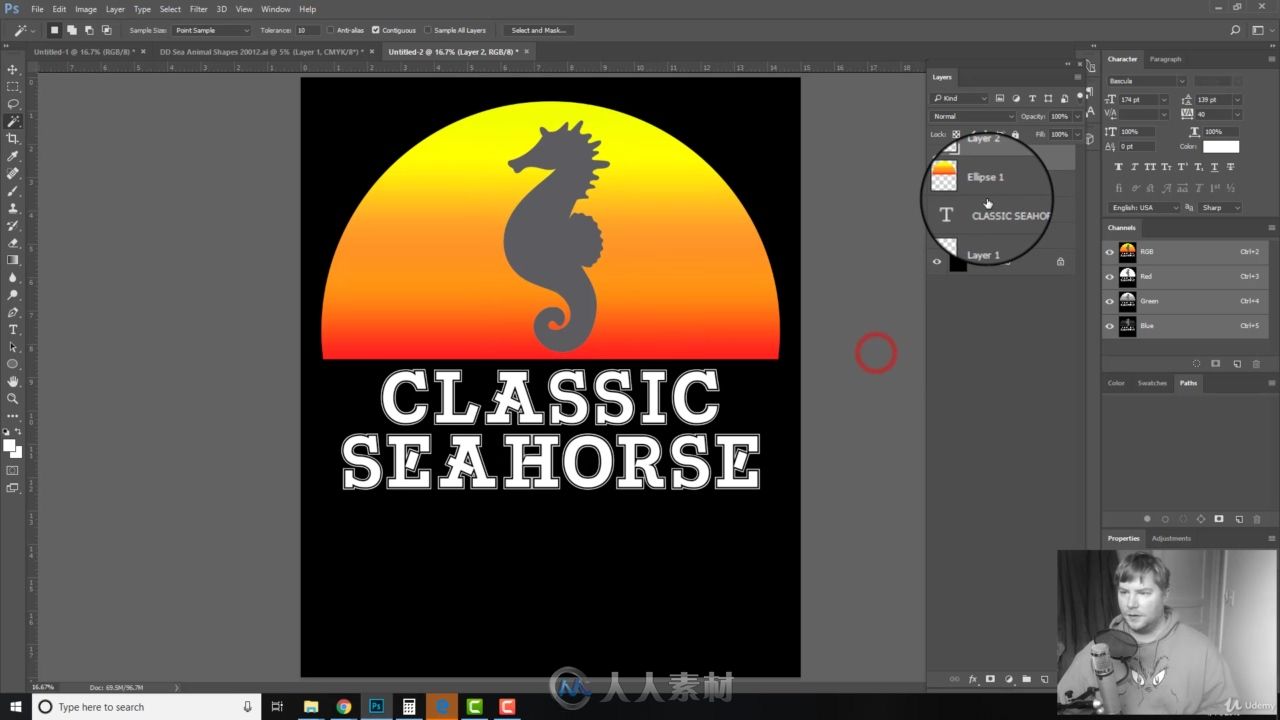Viewport: 1280px width, 720px height.
Task: Open the font size 174 pt dropdown
Action: point(1165,100)
